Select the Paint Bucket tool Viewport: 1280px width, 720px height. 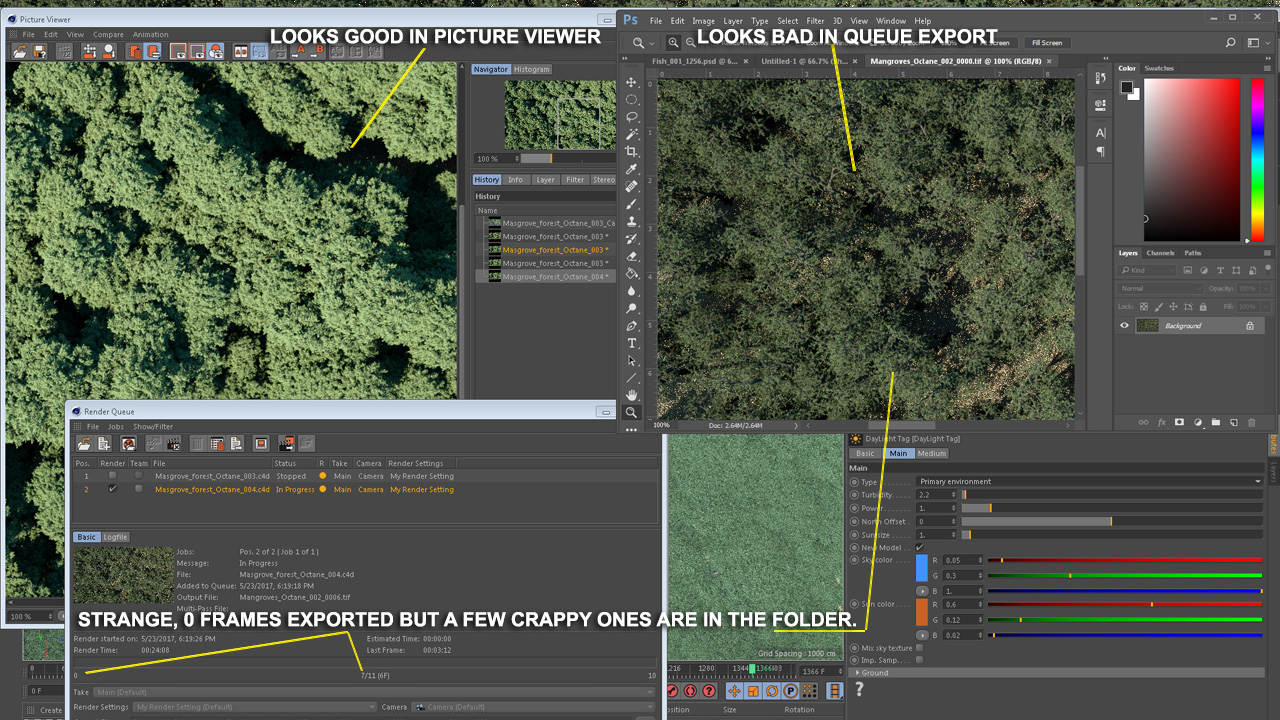[631, 273]
